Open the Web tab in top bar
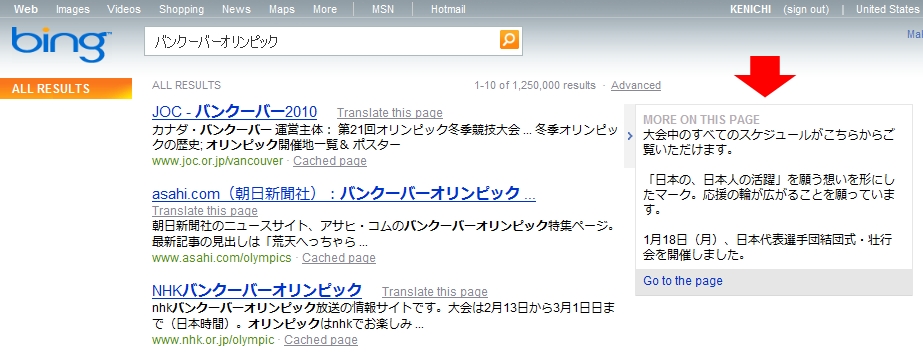 click(26, 9)
